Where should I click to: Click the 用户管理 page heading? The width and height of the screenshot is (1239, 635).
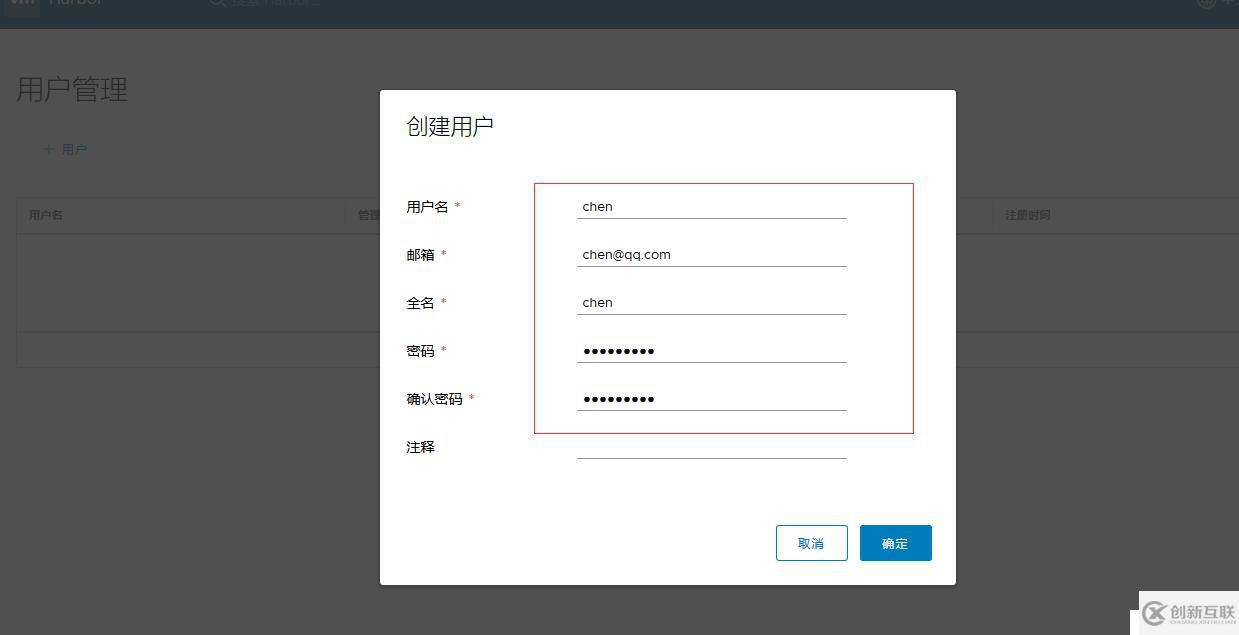[71, 90]
